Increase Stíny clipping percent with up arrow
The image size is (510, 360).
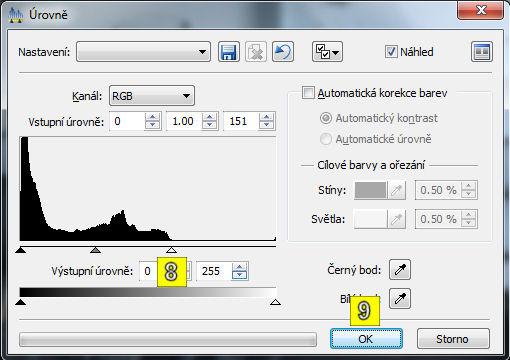tap(469, 186)
